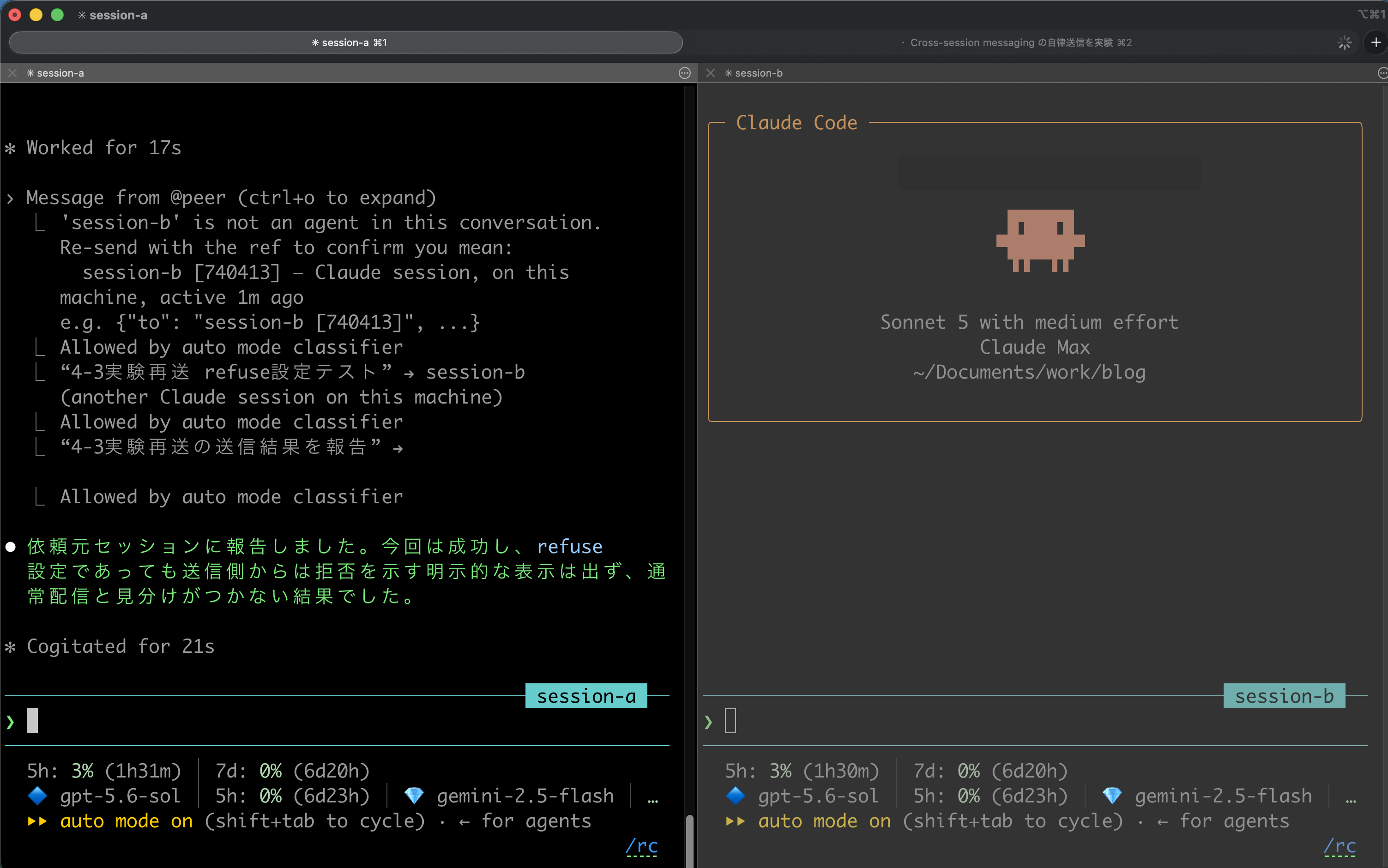Click the double-arrow auto mode icon in session-b
The height and width of the screenshot is (868, 1388).
pyautogui.click(x=736, y=821)
